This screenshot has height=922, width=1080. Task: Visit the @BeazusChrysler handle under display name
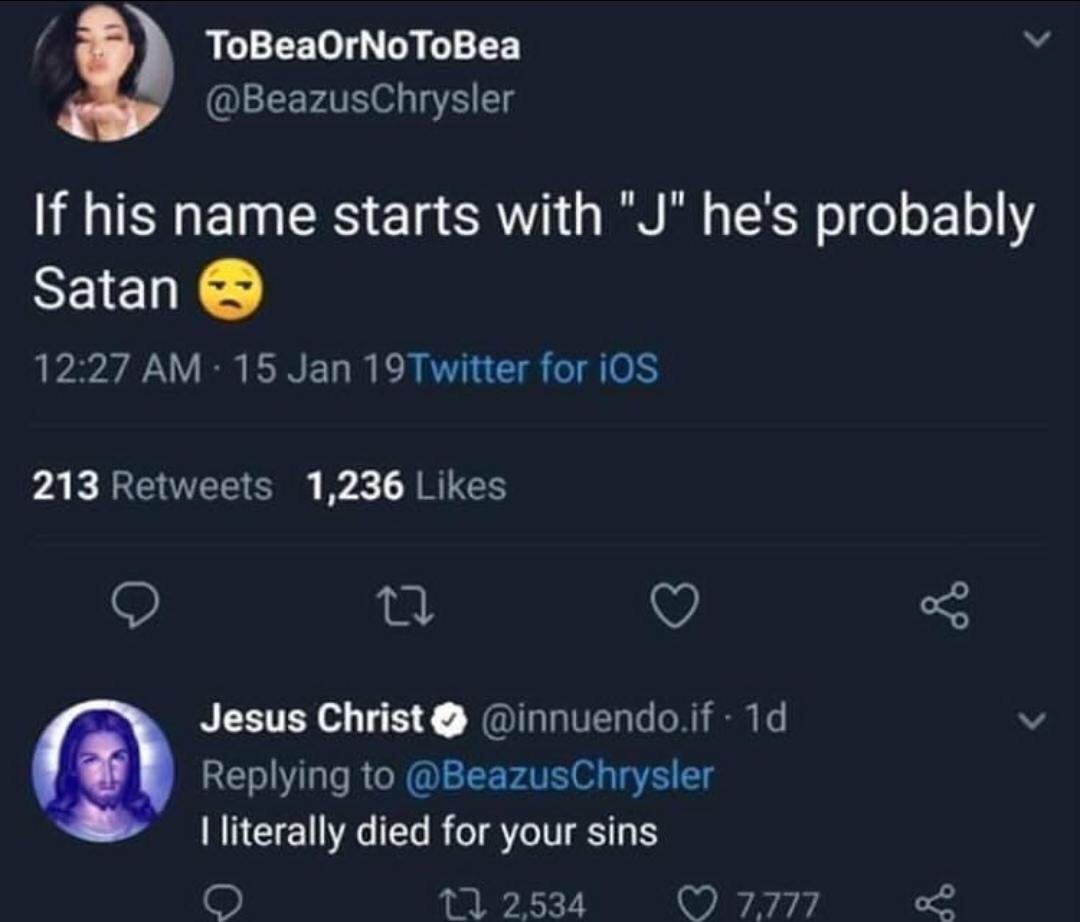pos(360,100)
